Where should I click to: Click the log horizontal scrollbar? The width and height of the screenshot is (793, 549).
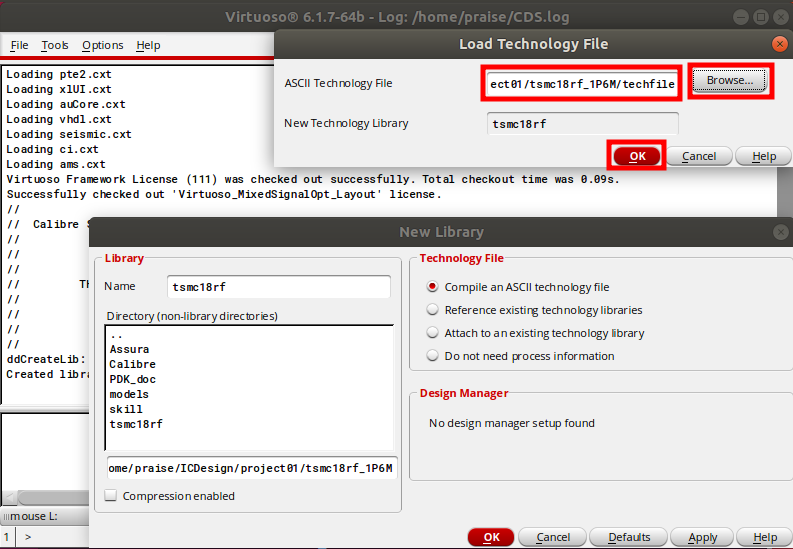[x=51, y=497]
